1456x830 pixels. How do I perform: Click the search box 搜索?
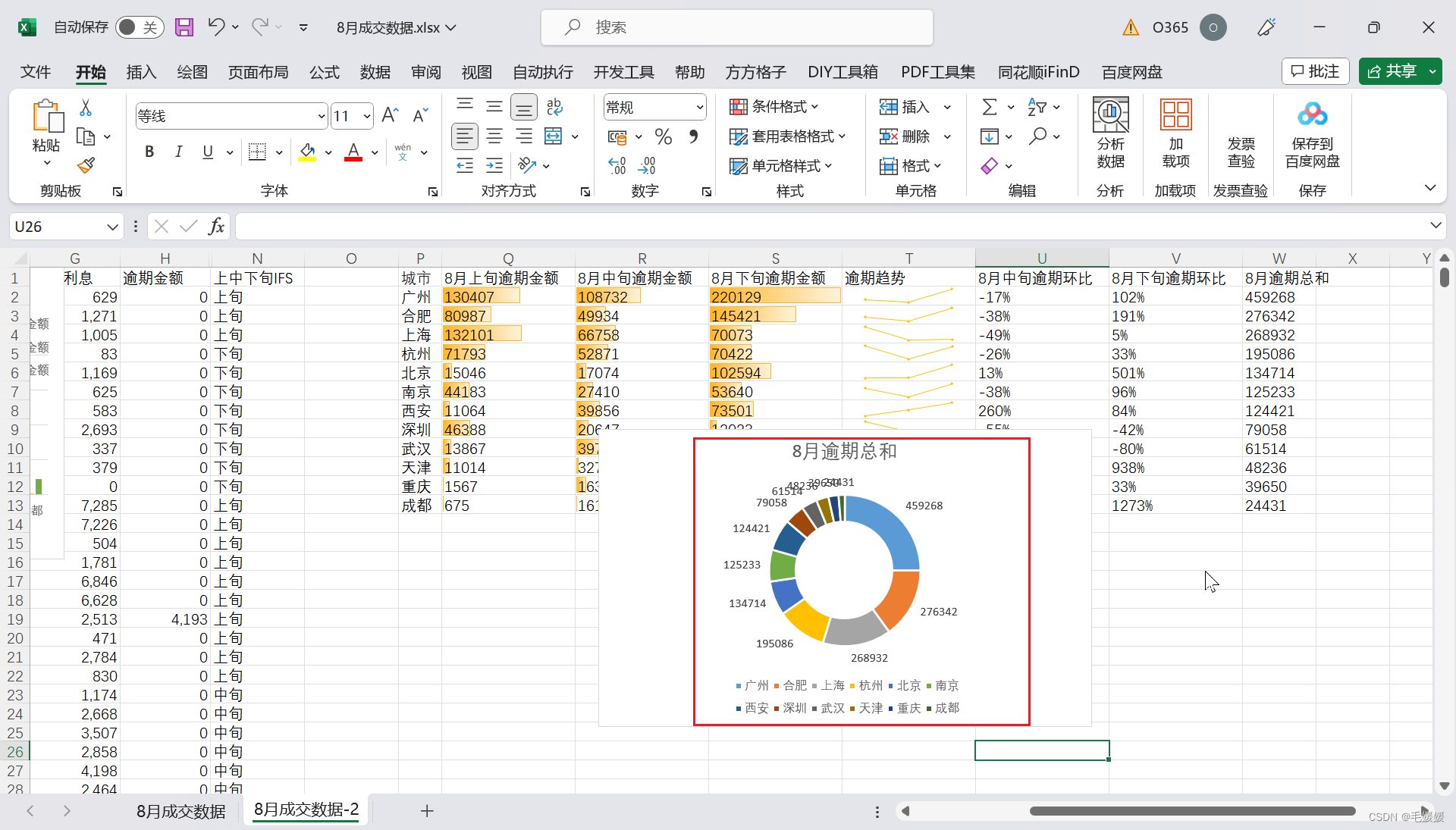click(736, 27)
